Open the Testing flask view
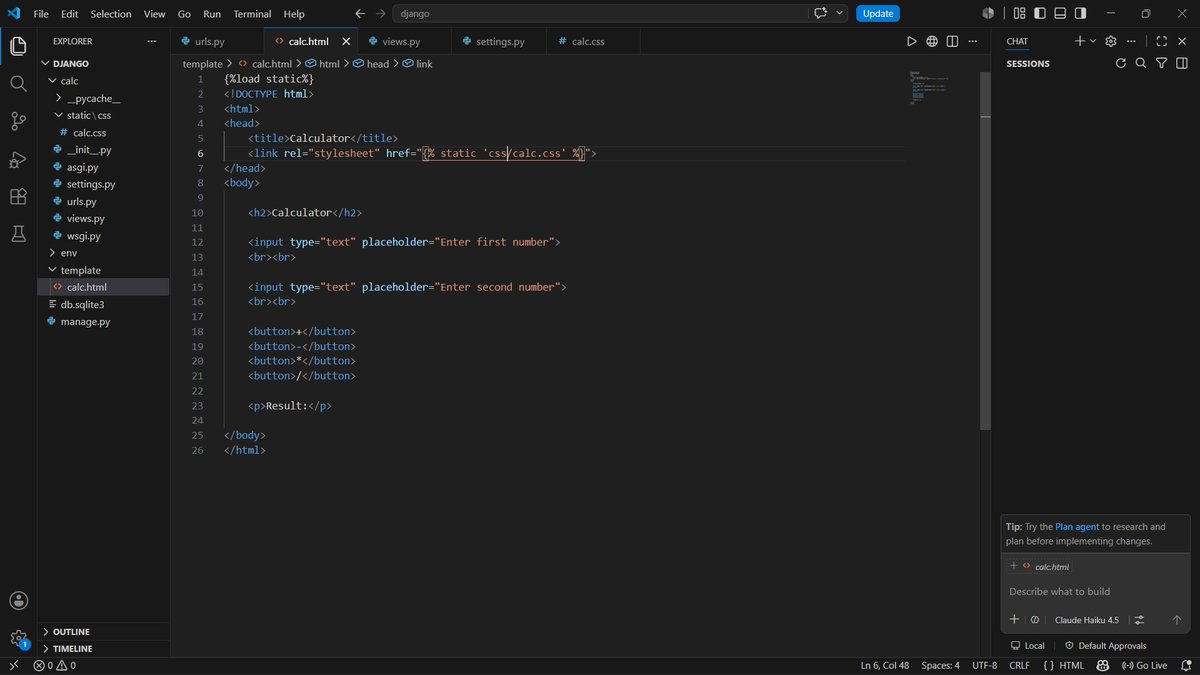 pyautogui.click(x=18, y=233)
